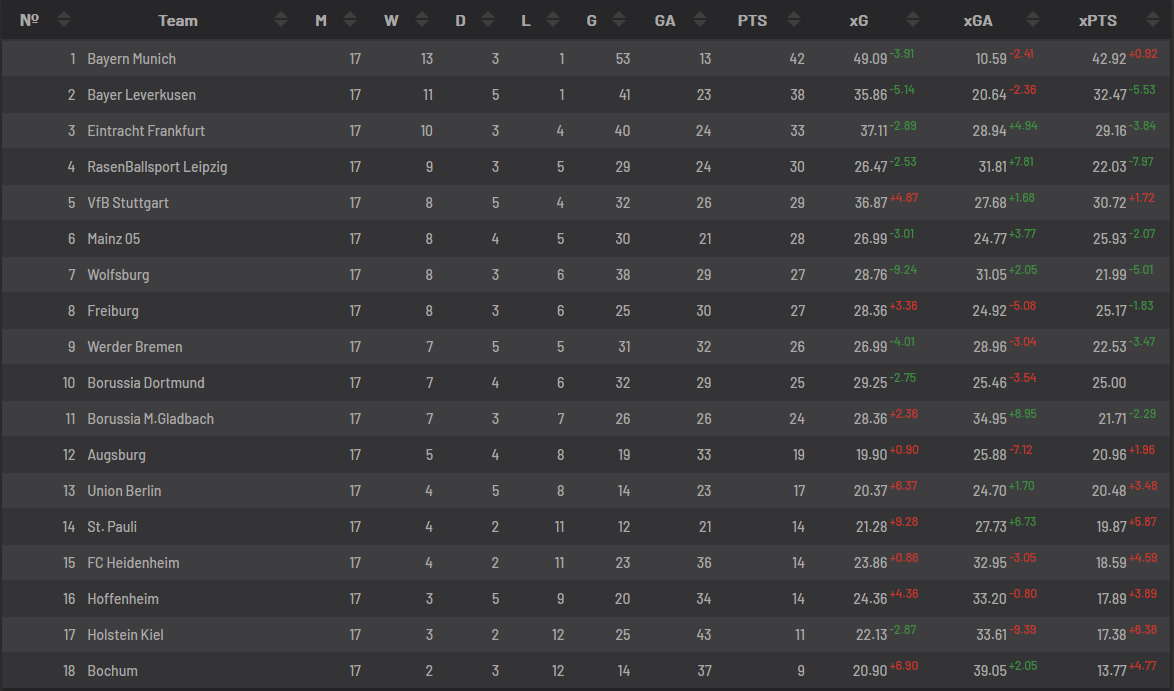The height and width of the screenshot is (691, 1174).
Task: Sort by PTS column arrow icon
Action: 794,20
